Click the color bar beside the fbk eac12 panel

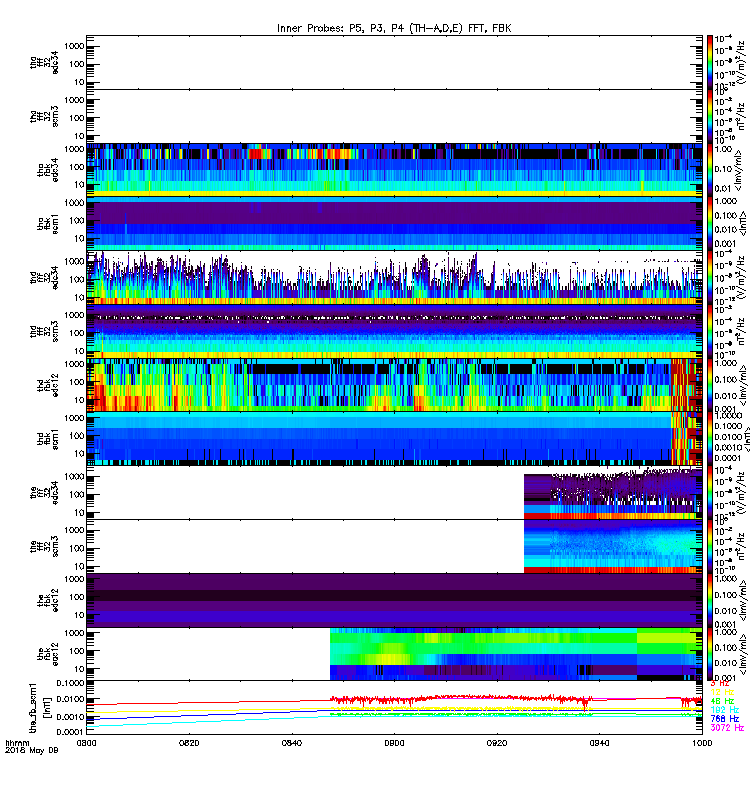pos(710,654)
